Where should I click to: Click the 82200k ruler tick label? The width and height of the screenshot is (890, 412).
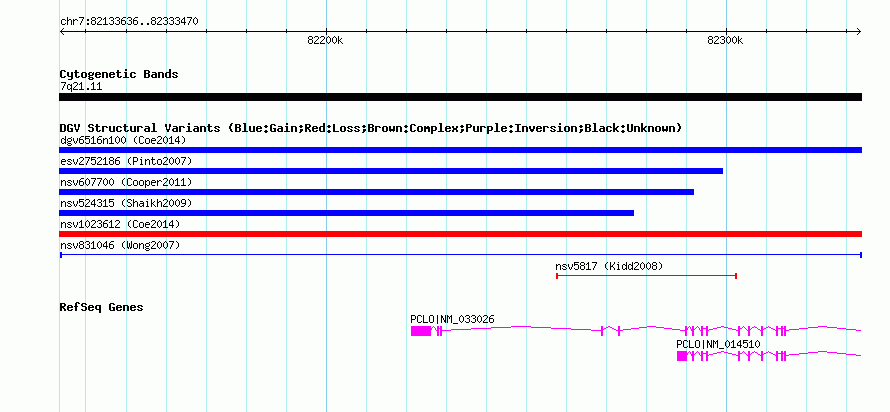tap(325, 40)
